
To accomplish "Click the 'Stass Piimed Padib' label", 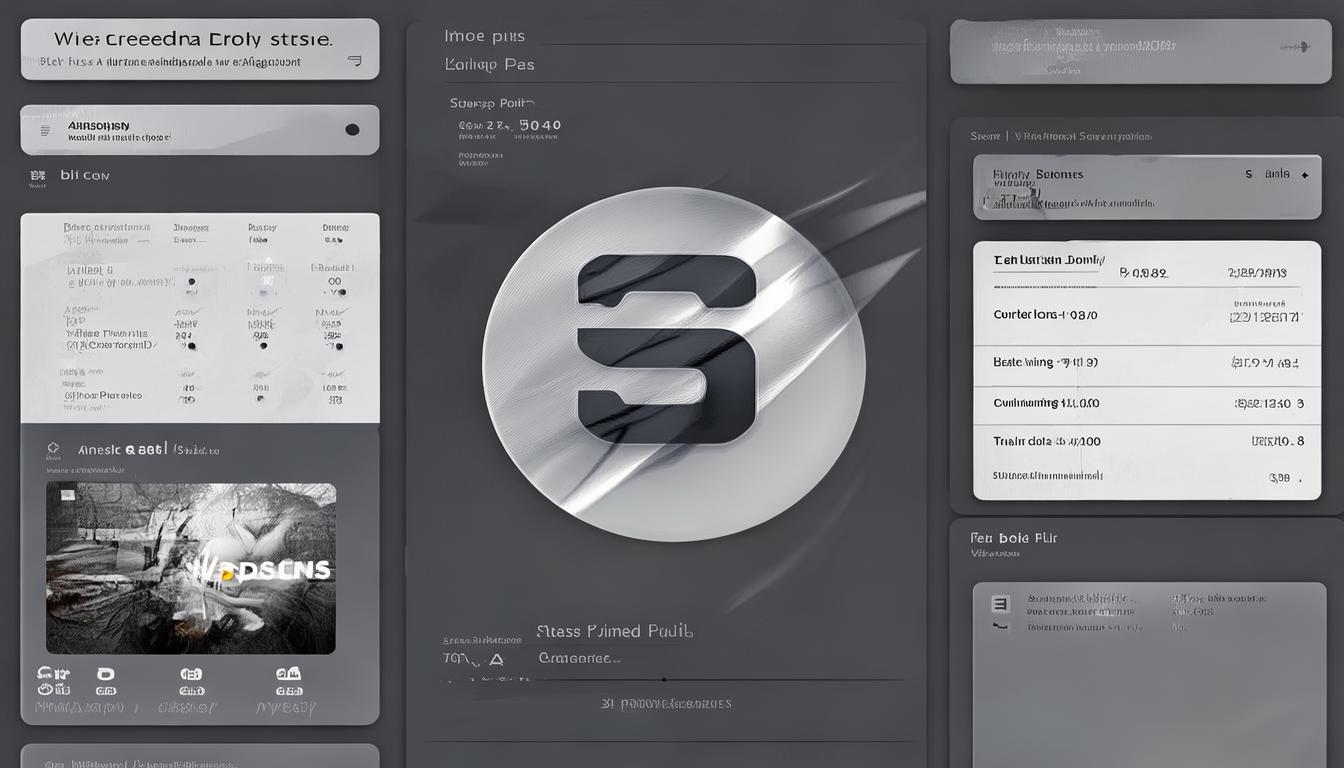I will (614, 631).
